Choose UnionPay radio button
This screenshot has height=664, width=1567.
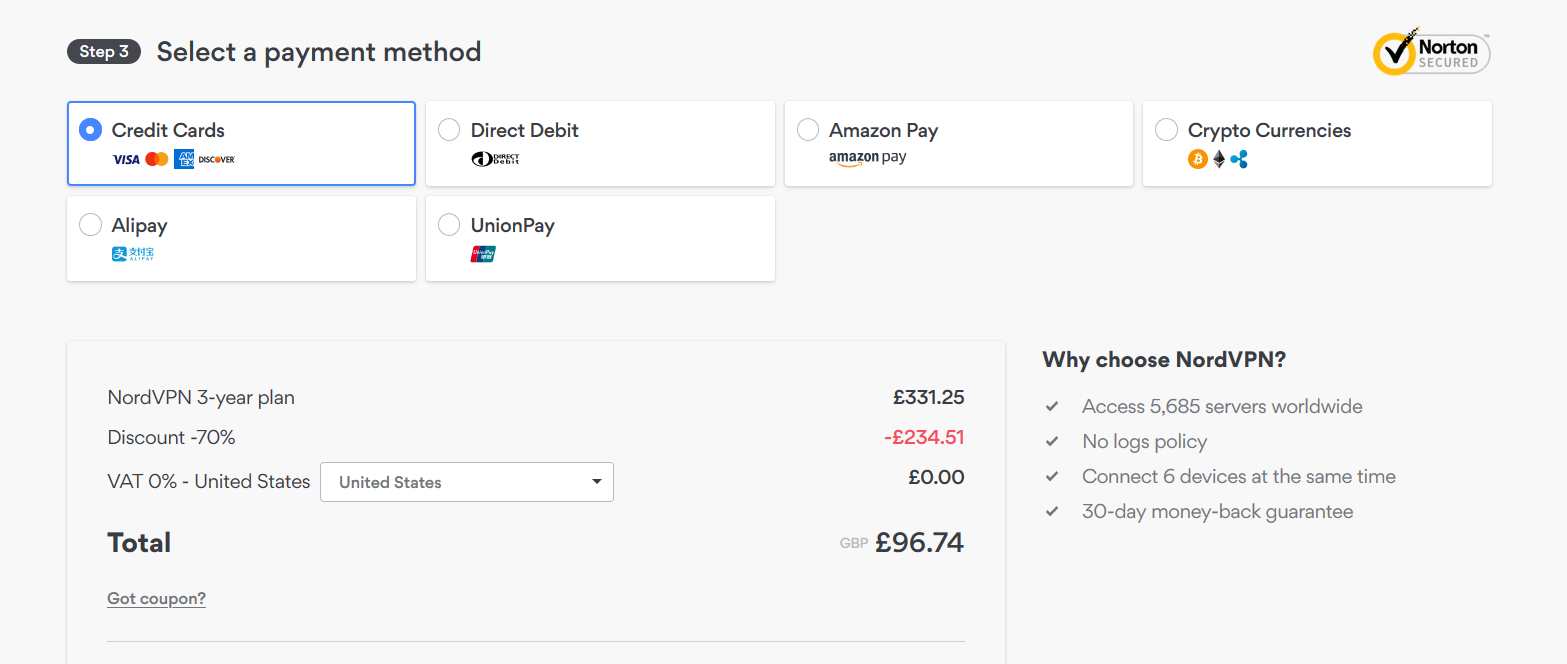tap(450, 225)
